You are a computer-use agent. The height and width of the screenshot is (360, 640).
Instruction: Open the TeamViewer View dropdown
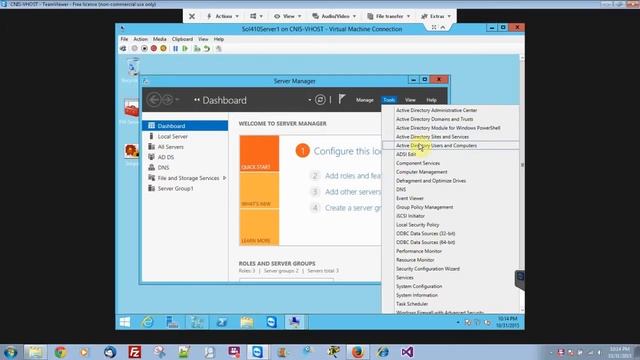[x=288, y=16]
